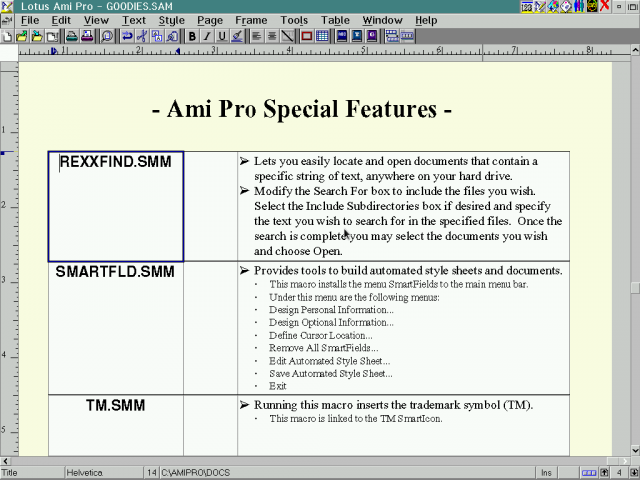Open the application system menu icon
The height and width of the screenshot is (480, 640).
point(7,7)
